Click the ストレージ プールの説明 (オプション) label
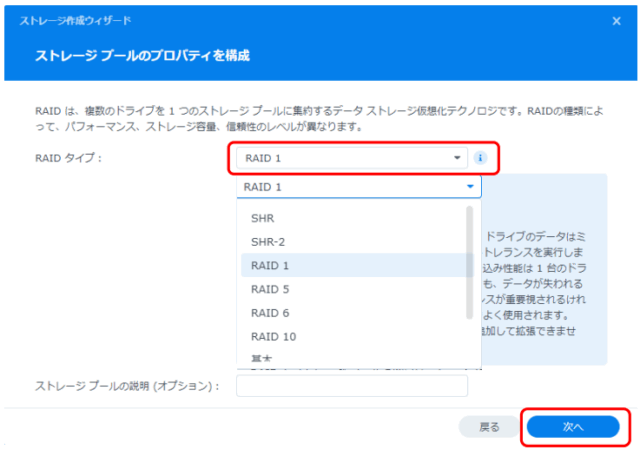640x456 pixels. click(x=127, y=386)
